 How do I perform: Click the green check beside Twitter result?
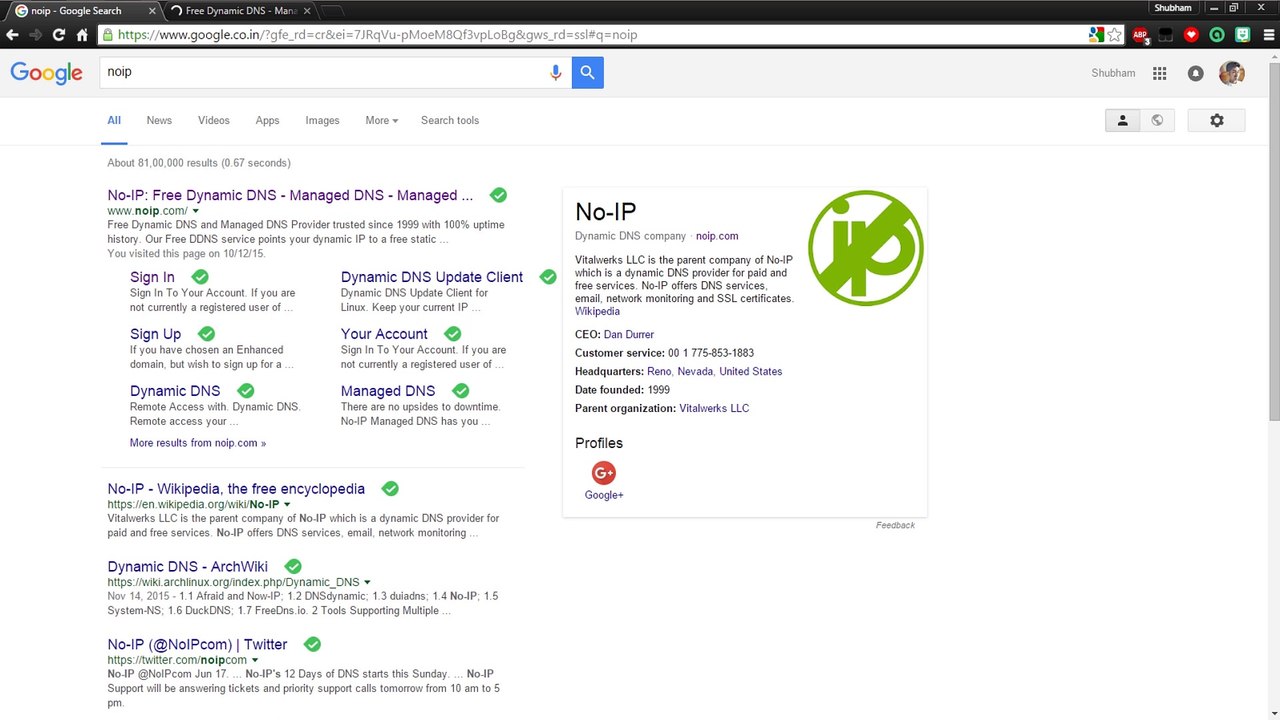(x=312, y=644)
